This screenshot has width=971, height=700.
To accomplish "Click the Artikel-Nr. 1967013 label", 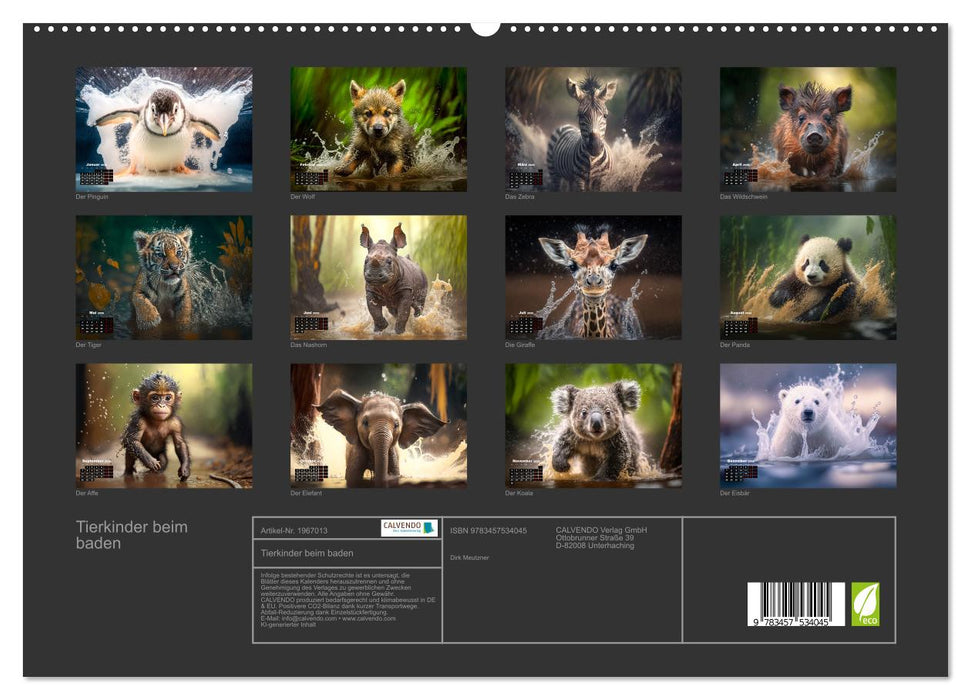I will (x=293, y=530).
